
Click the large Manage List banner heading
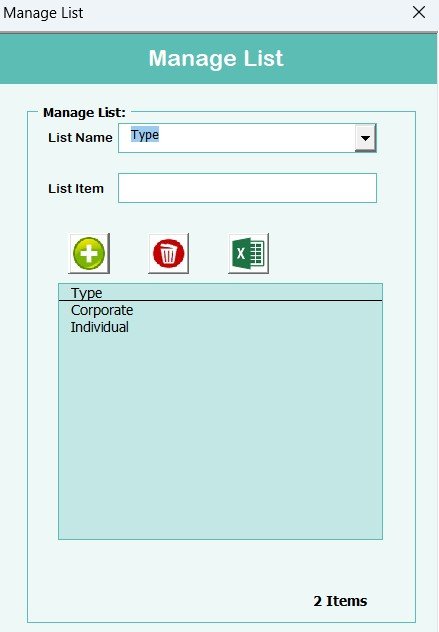point(216,58)
